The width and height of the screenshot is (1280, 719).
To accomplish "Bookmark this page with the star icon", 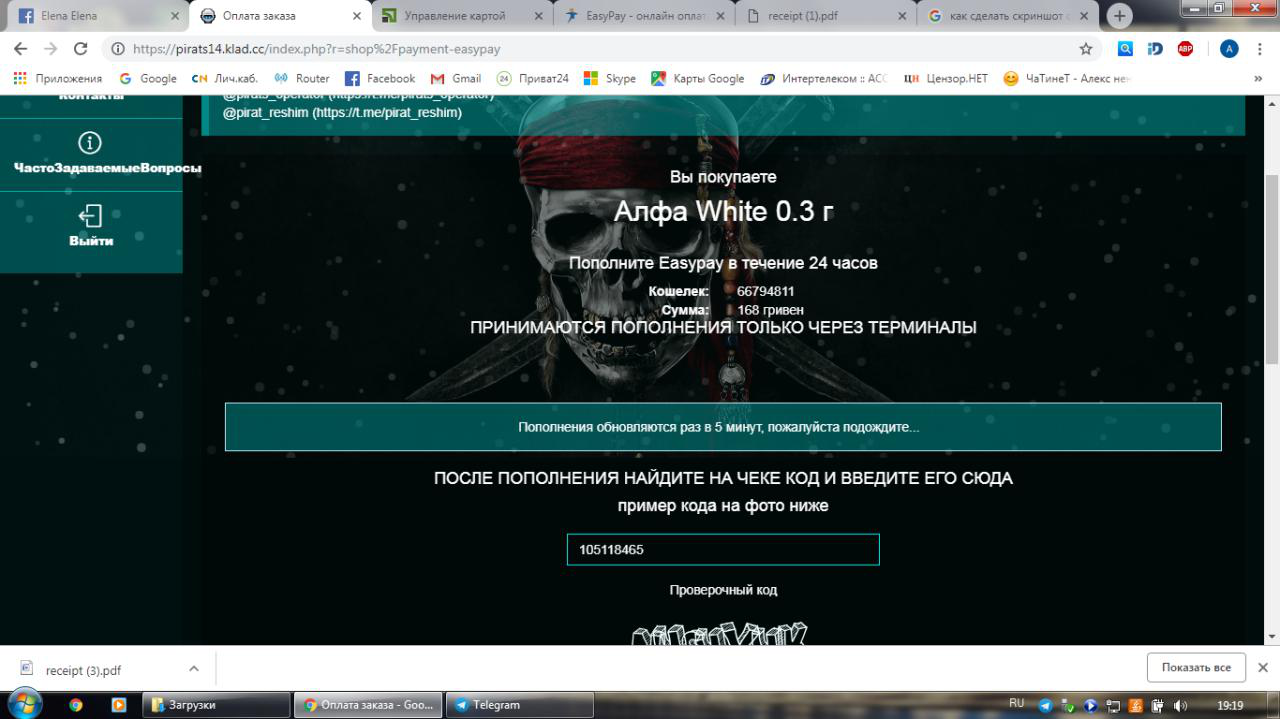I will pyautogui.click(x=1086, y=48).
